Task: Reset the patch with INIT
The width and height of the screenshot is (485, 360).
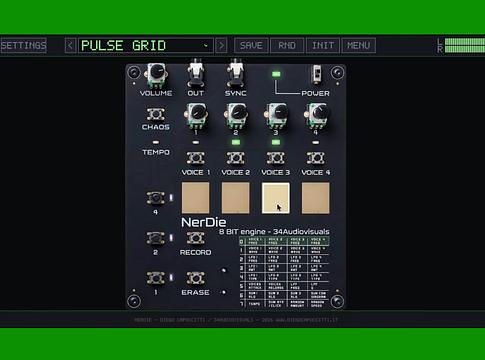Action: [323, 45]
